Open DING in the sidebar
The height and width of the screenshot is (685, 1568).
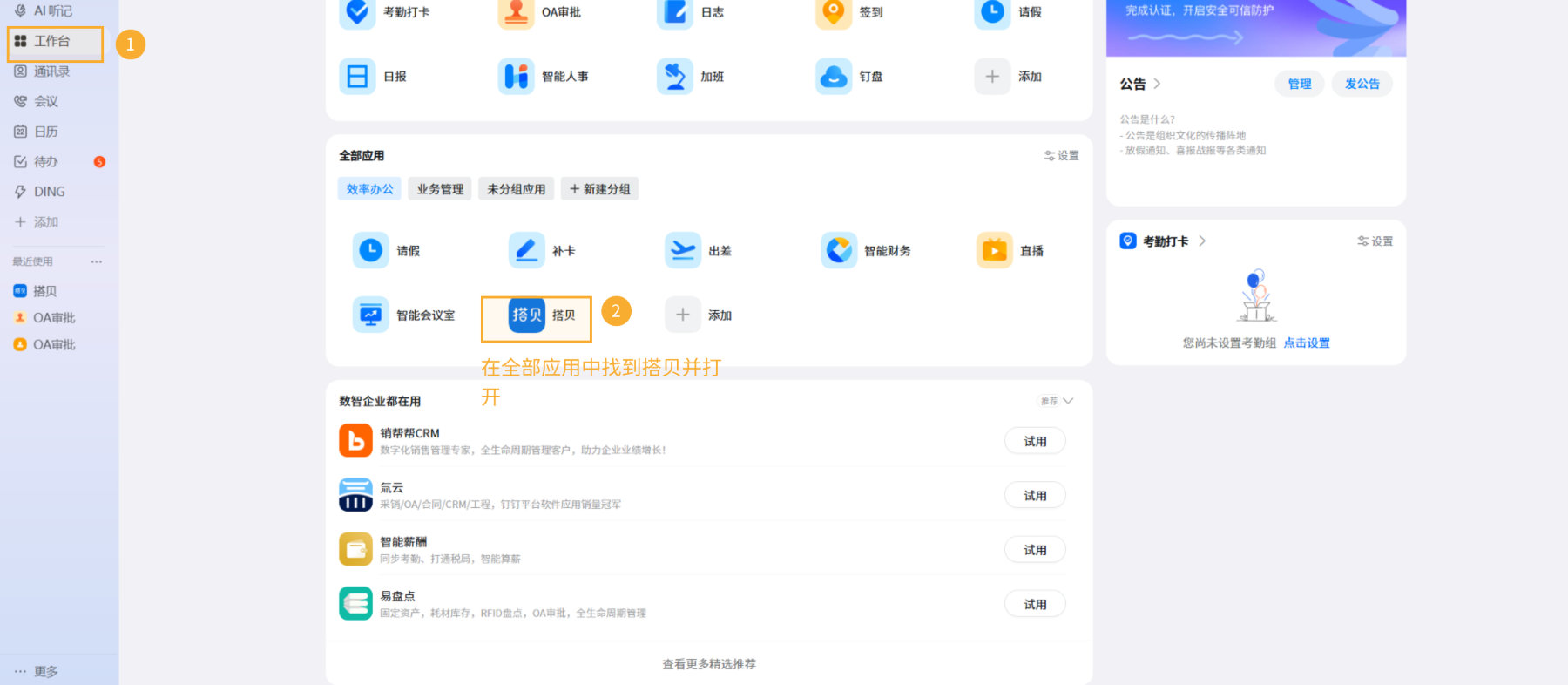click(40, 192)
